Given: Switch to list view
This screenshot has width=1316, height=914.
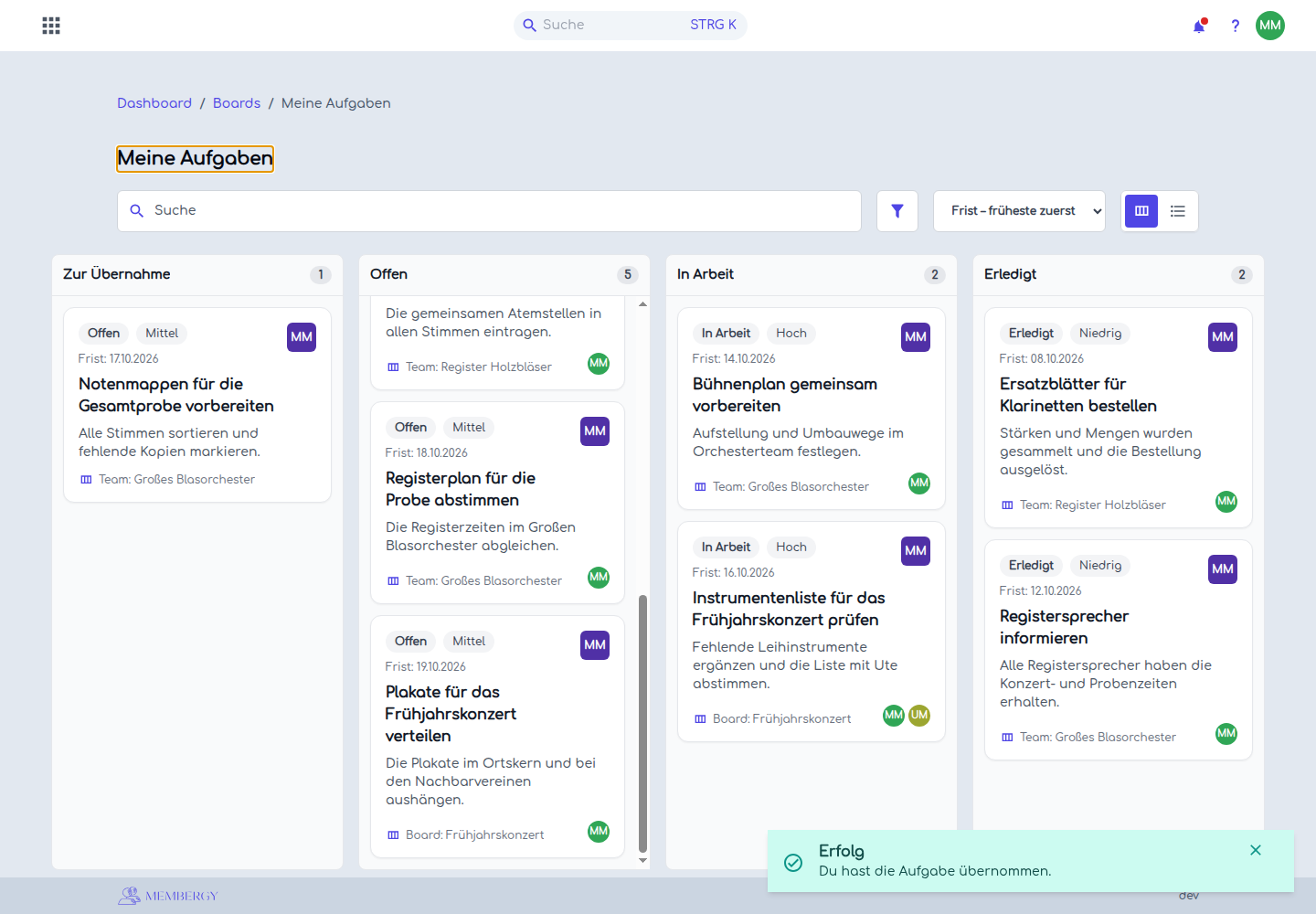Looking at the screenshot, I should click(1178, 211).
